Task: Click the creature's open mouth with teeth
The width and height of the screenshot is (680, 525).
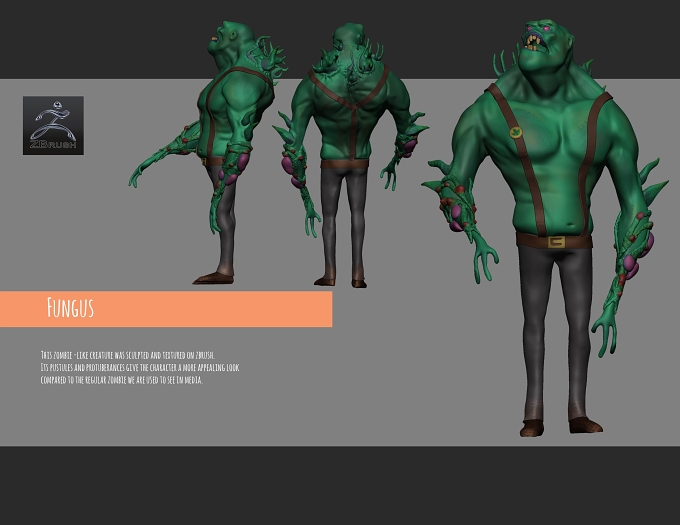Action: pyautogui.click(x=532, y=42)
